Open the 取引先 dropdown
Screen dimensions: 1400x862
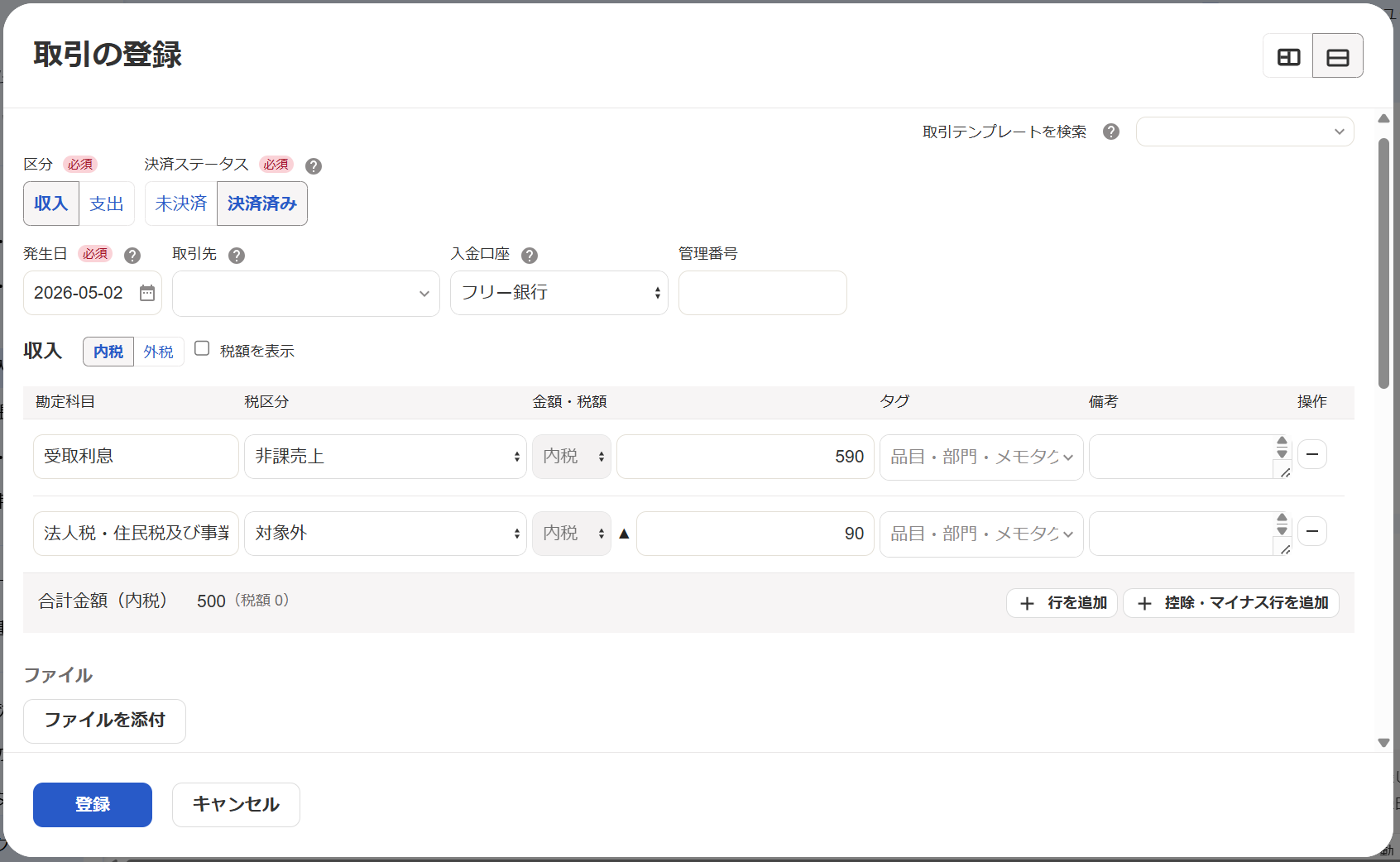[x=306, y=293]
